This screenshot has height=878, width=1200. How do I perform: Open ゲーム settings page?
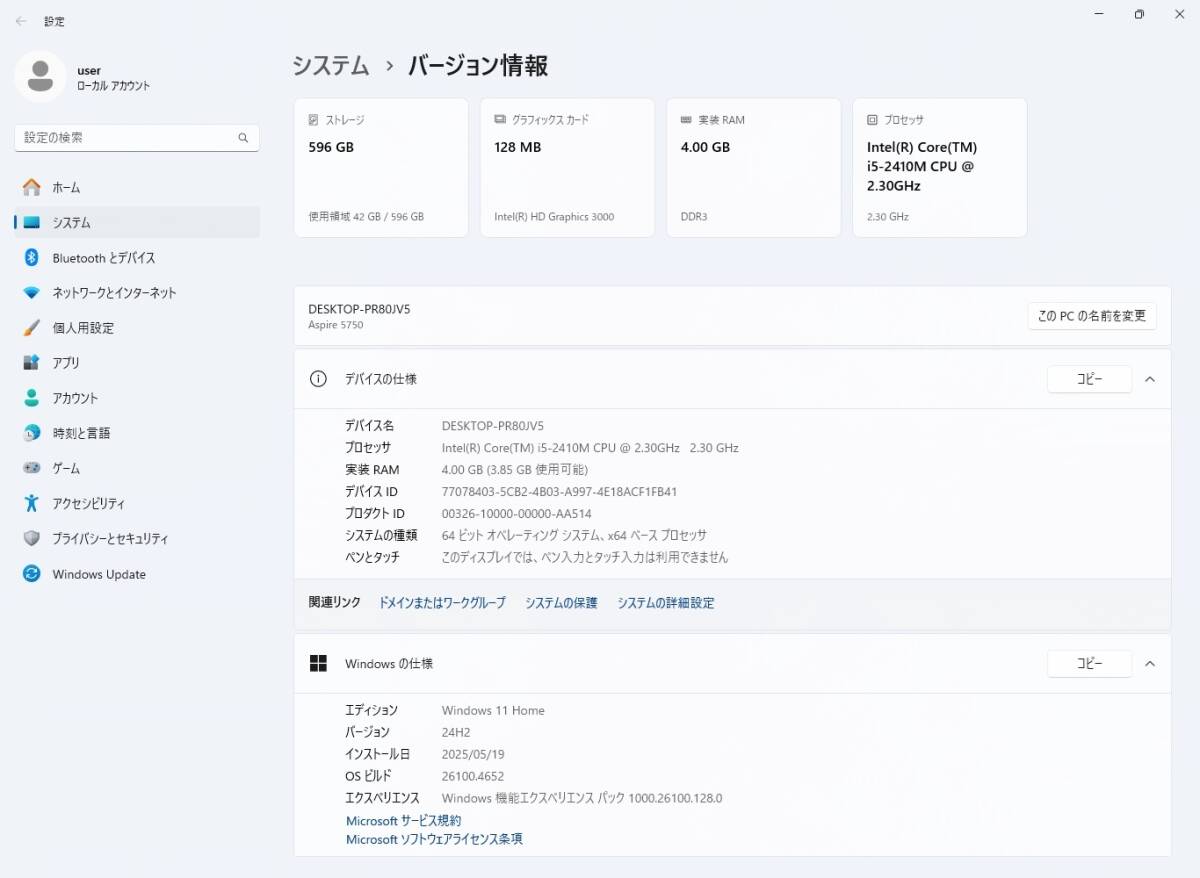coord(137,468)
